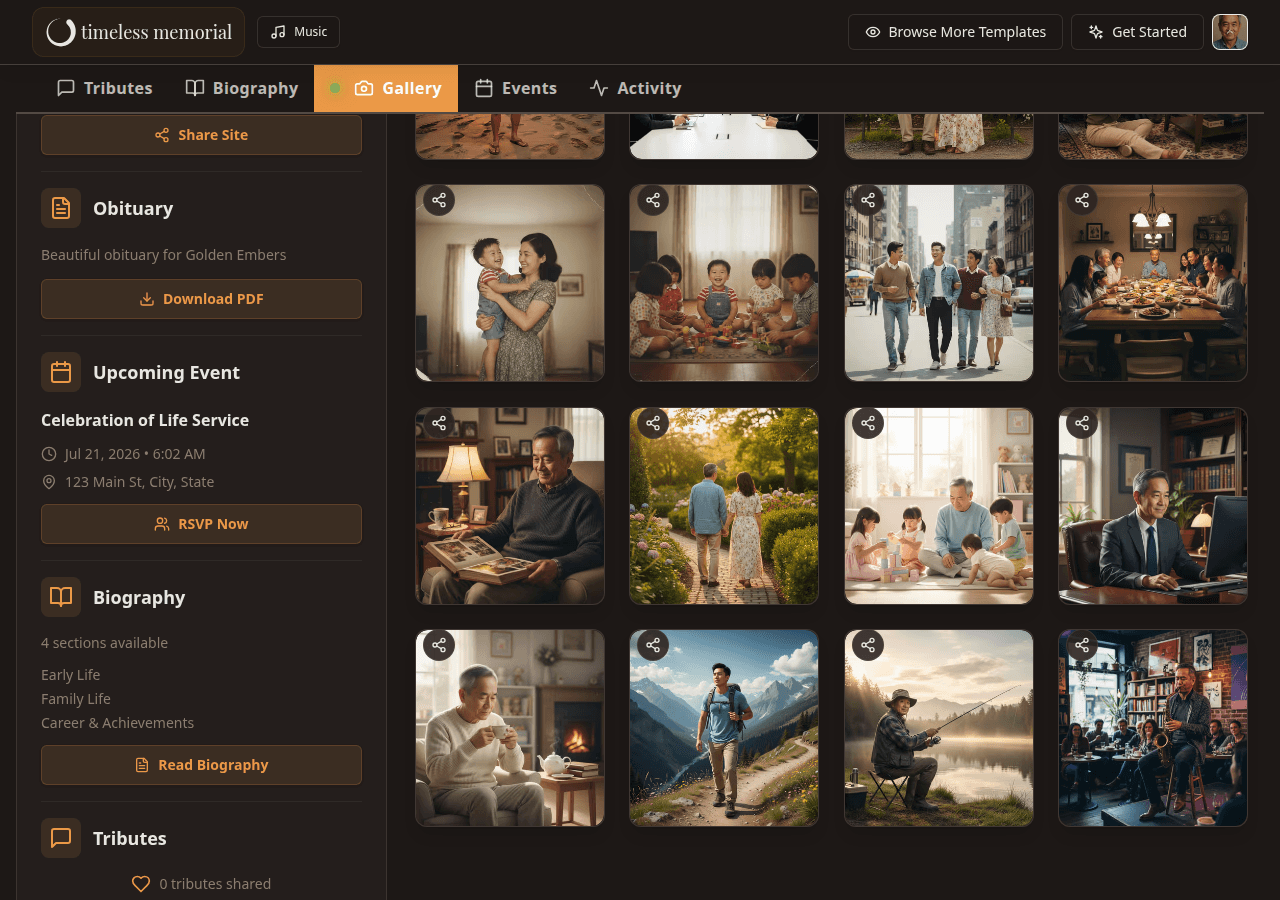The width and height of the screenshot is (1280, 900).
Task: Click Read Biography button
Action: pyautogui.click(x=201, y=765)
